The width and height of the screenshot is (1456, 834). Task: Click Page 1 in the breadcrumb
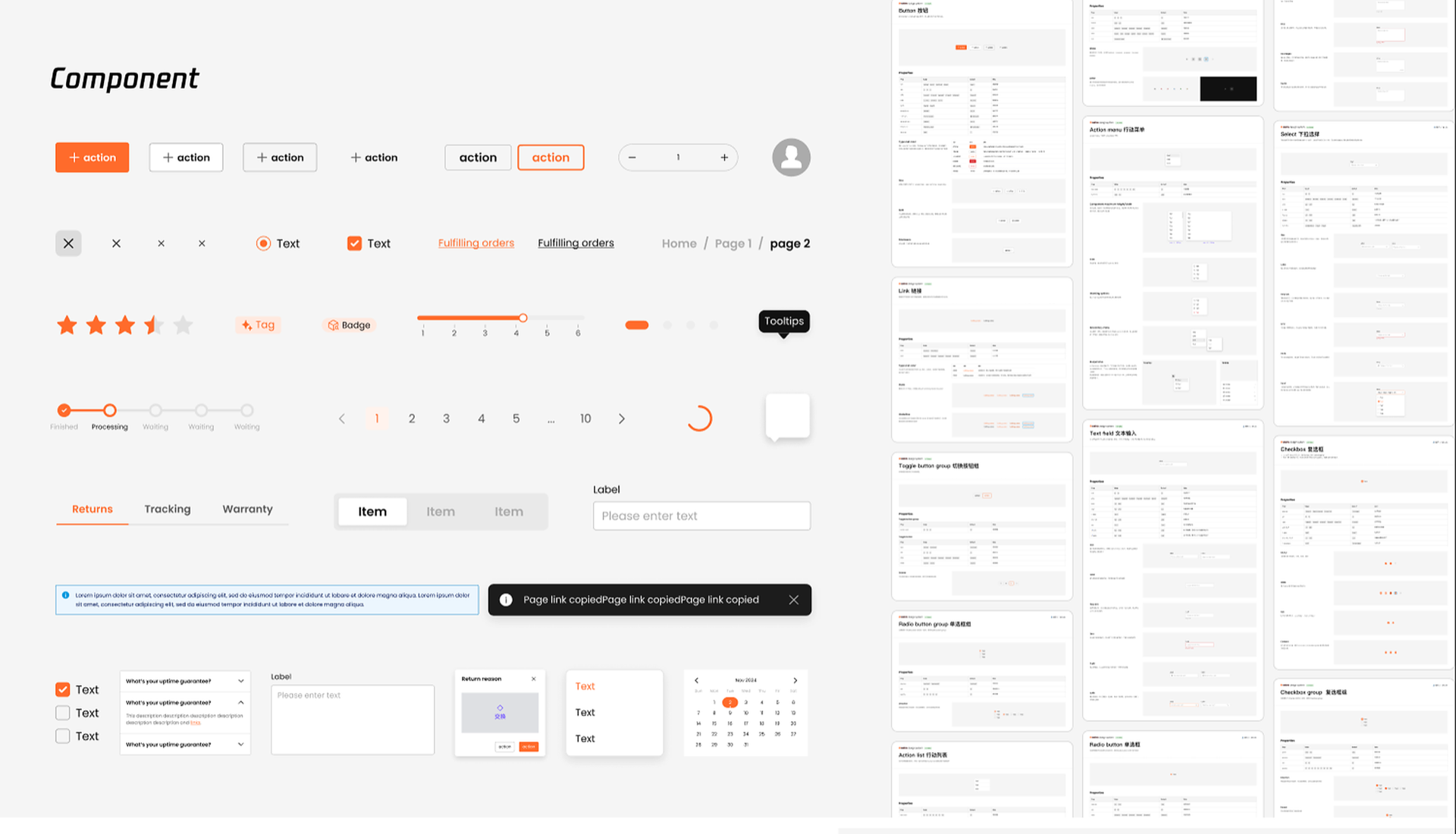(x=733, y=243)
